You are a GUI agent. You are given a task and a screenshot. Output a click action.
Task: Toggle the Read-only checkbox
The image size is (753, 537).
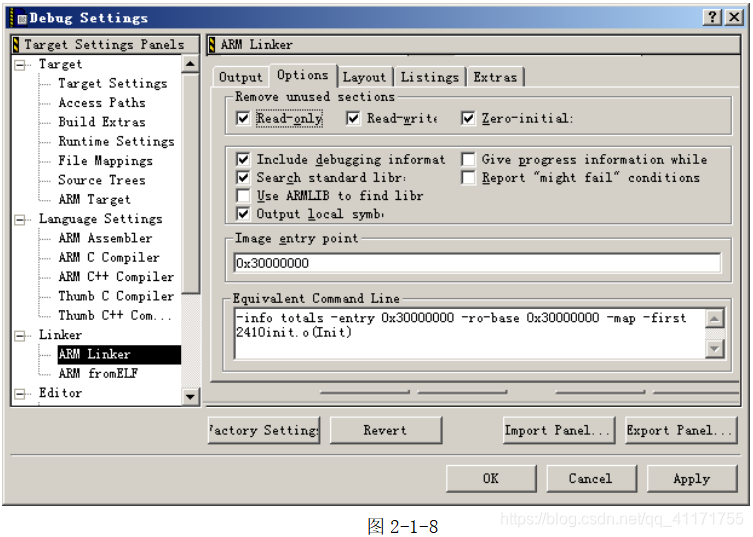point(243,118)
